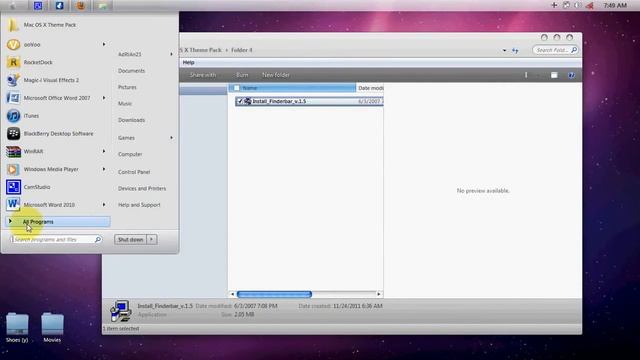Launch ooVoo from the Start menu
The width and height of the screenshot is (640, 360).
[x=32, y=44]
